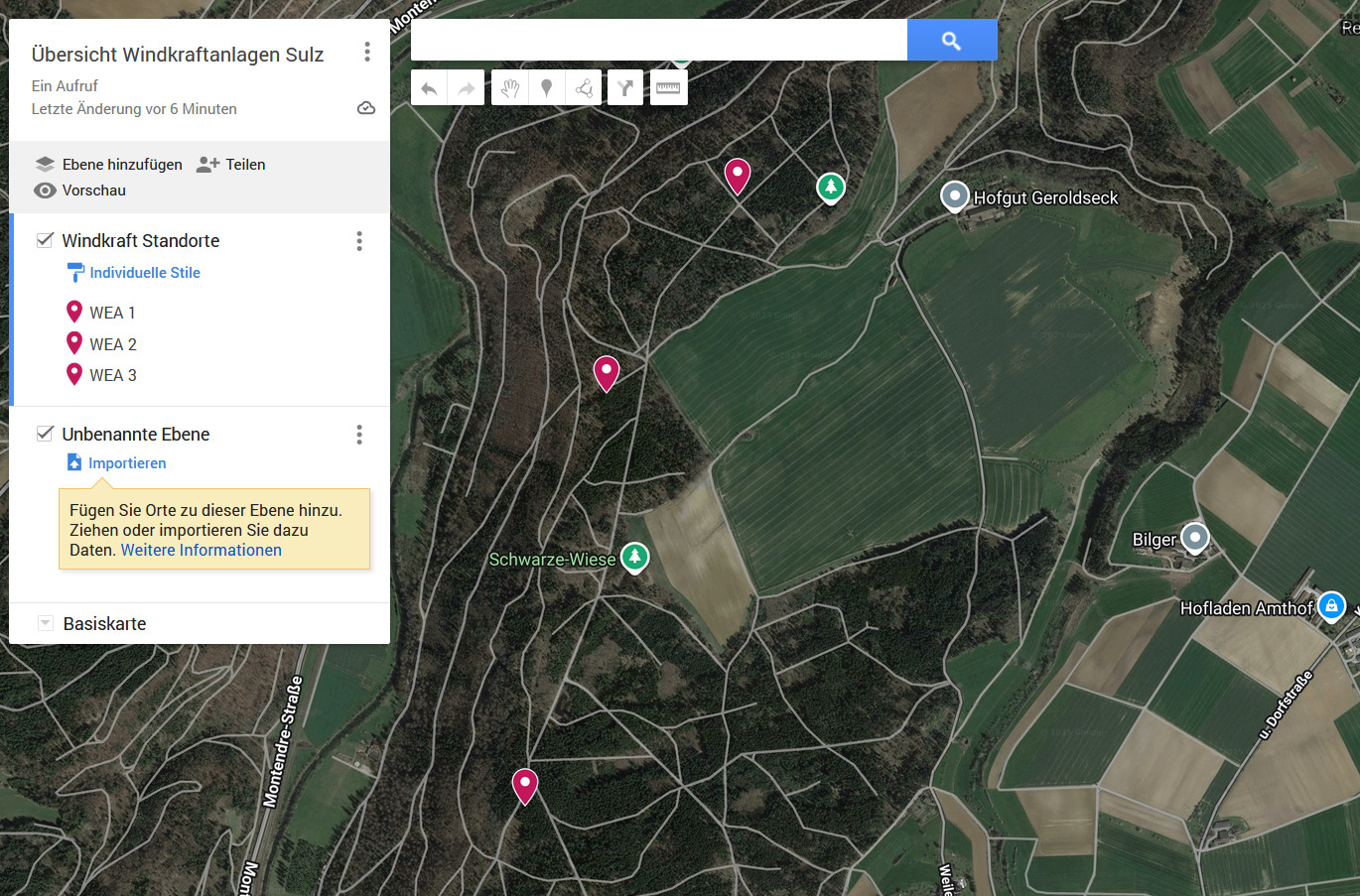Select WEA 2 in the layer list
The width and height of the screenshot is (1360, 896).
112,344
